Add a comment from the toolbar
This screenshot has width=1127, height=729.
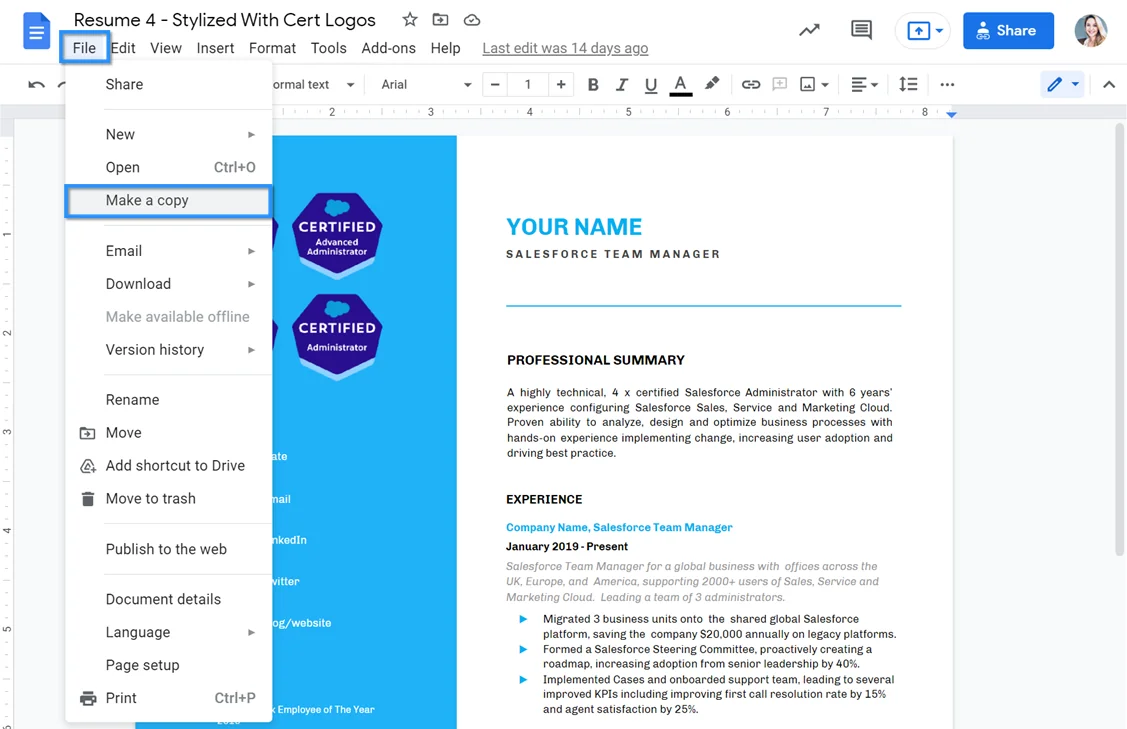click(x=779, y=85)
